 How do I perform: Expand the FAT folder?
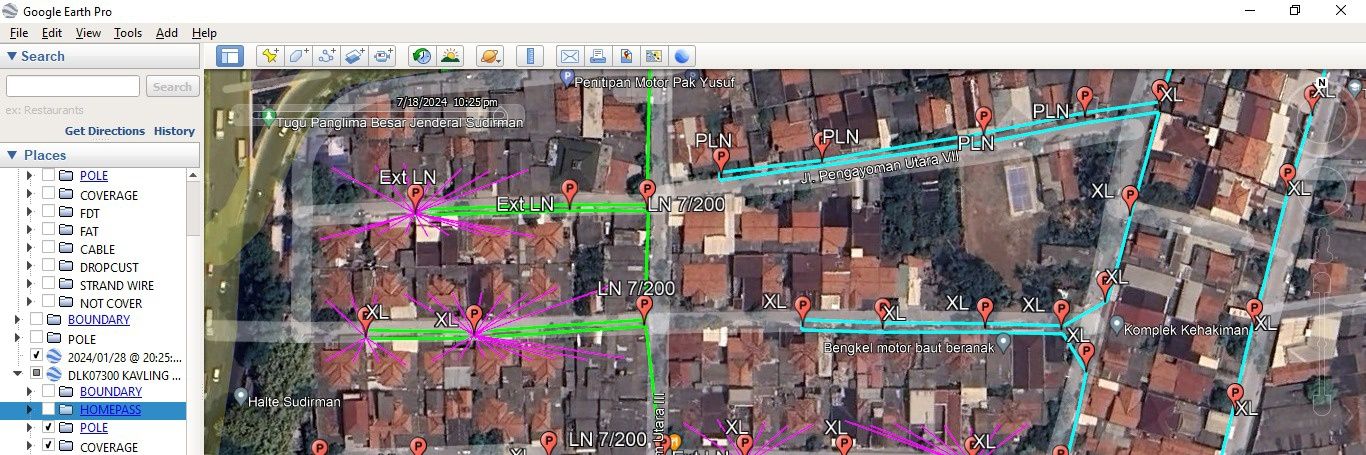point(30,231)
